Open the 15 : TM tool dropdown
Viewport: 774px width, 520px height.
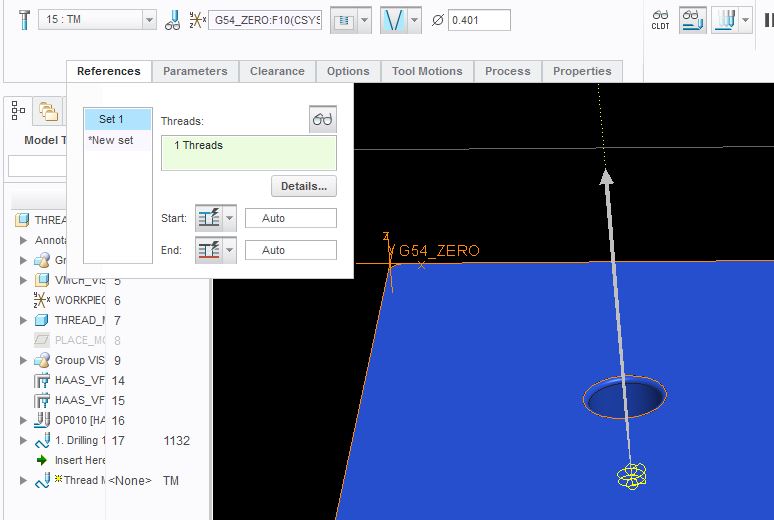click(x=149, y=20)
